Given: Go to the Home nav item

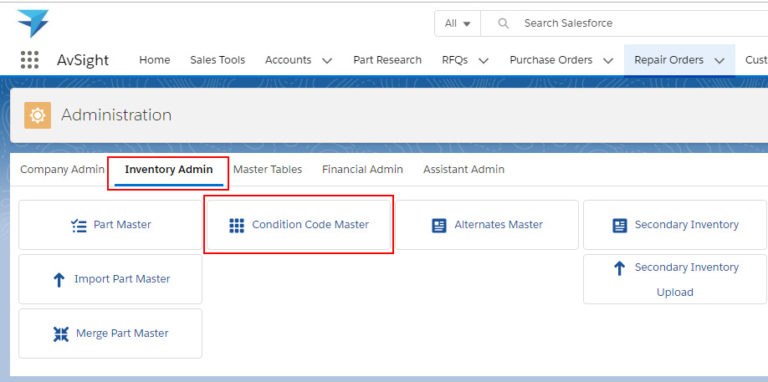Looking at the screenshot, I should (155, 60).
